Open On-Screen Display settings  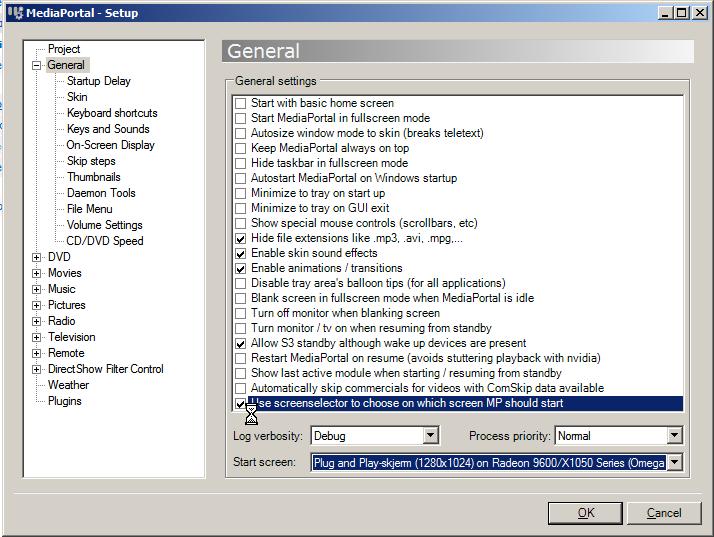click(111, 145)
